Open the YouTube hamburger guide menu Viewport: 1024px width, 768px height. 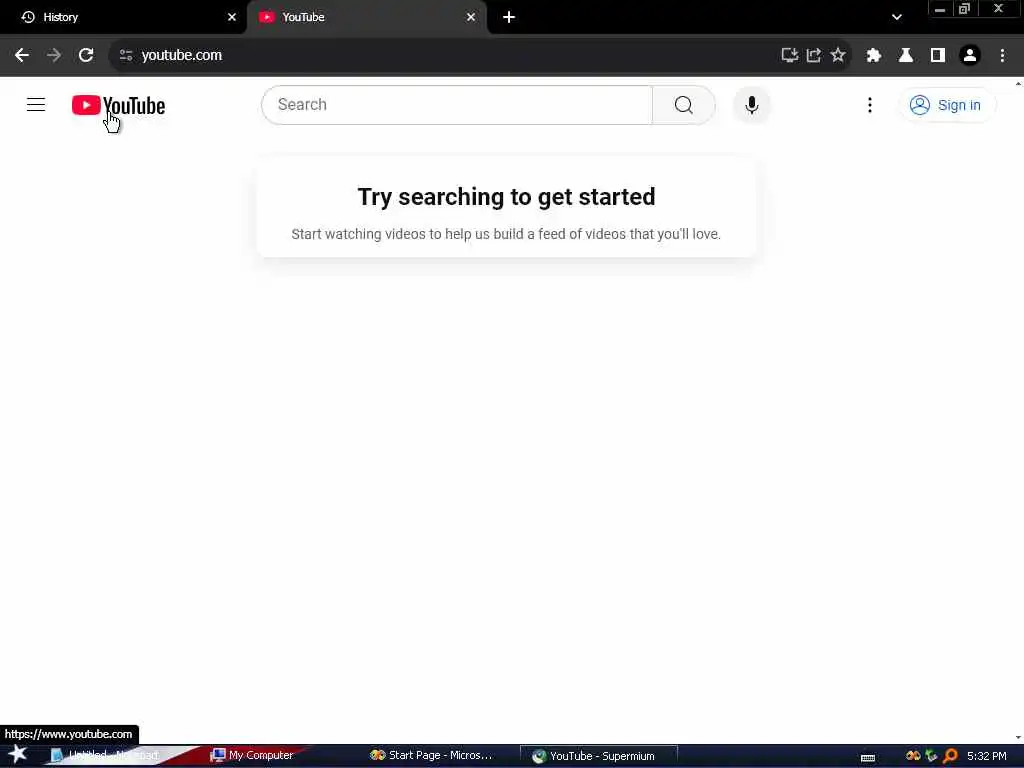coord(36,104)
